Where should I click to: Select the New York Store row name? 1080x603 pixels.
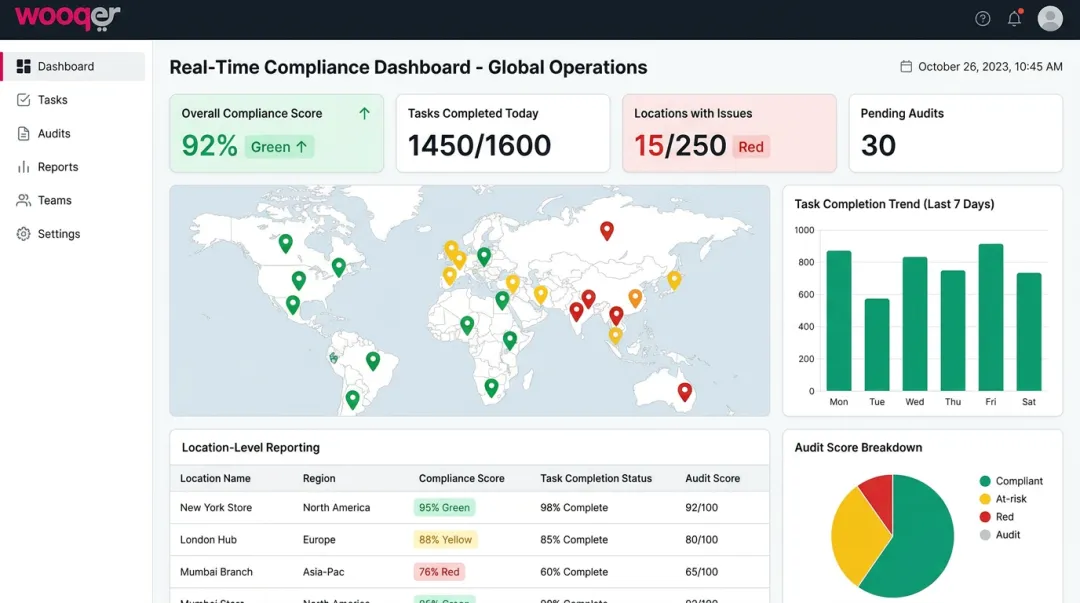click(216, 507)
